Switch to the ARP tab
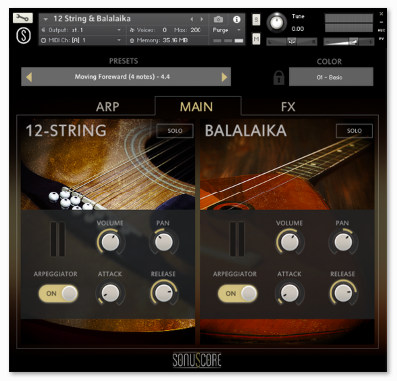Viewport: 397px width, 381px height. click(x=107, y=107)
